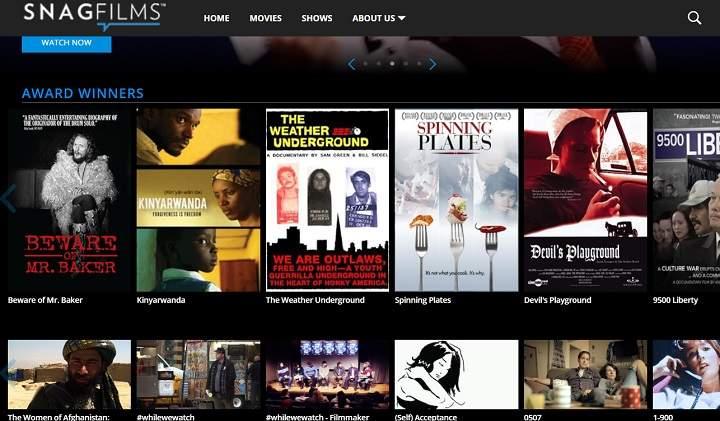Go to next carousel slide arrow

click(432, 64)
